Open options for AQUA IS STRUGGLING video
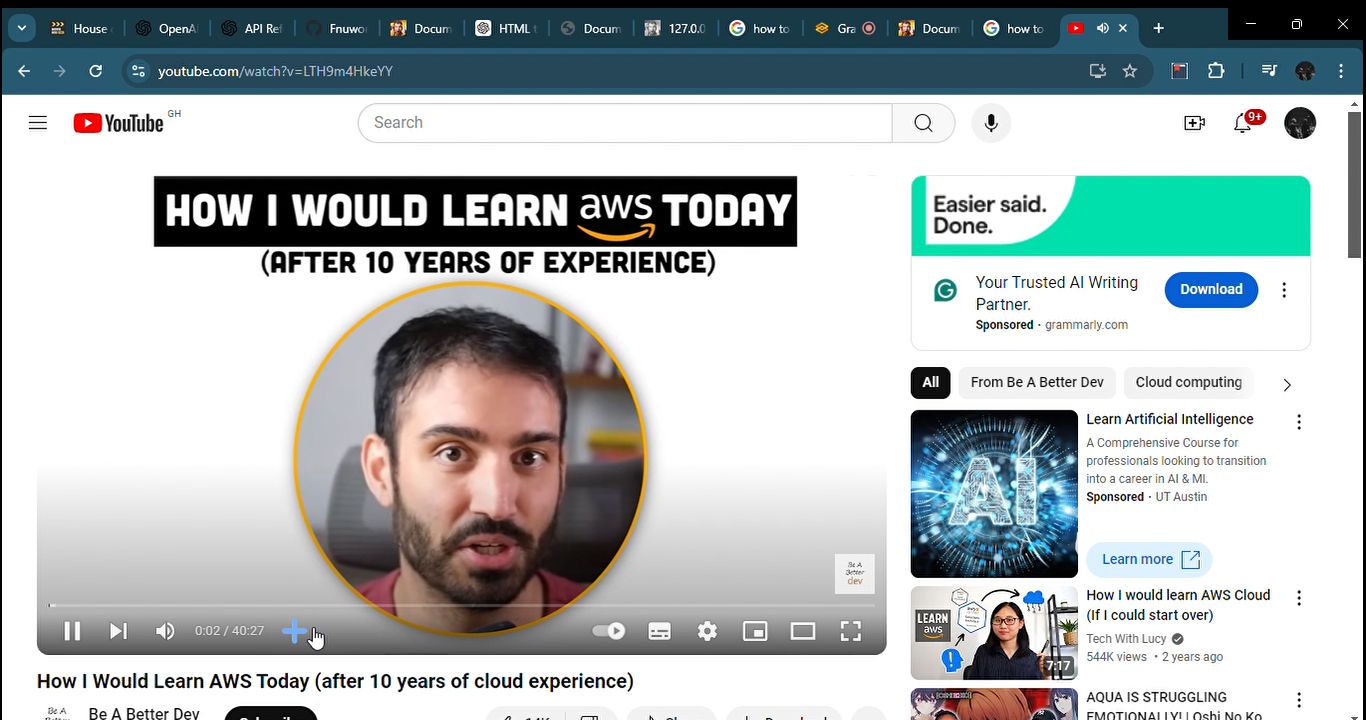The width and height of the screenshot is (1366, 720). tap(1299, 700)
